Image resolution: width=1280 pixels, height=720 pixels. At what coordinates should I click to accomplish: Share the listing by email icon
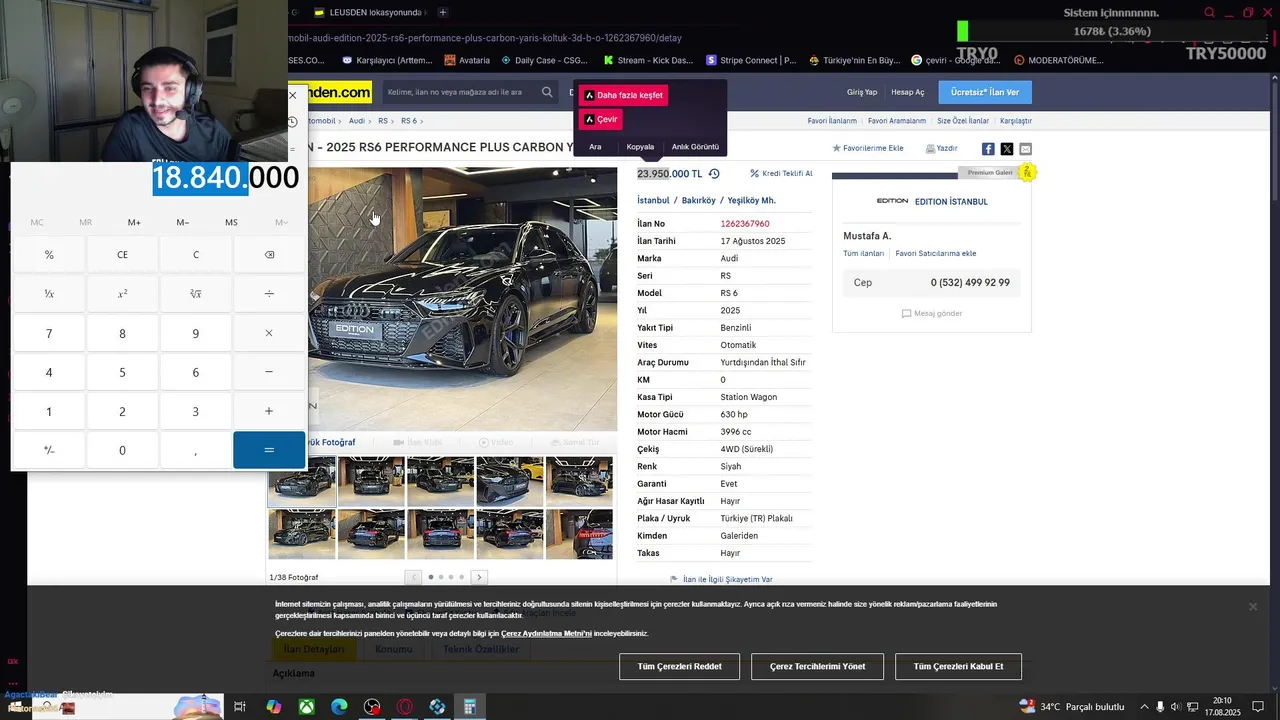tap(1025, 149)
